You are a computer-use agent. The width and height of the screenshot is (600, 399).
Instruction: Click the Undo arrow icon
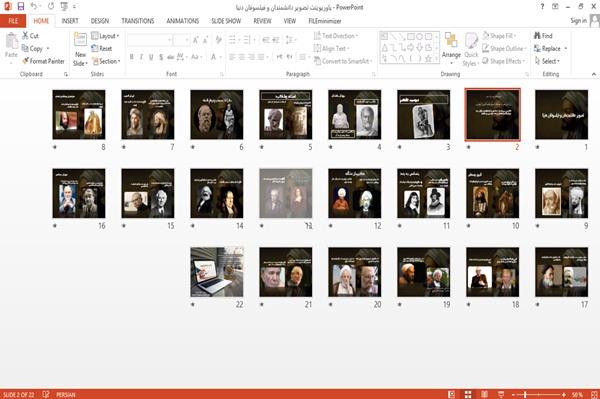point(34,7)
